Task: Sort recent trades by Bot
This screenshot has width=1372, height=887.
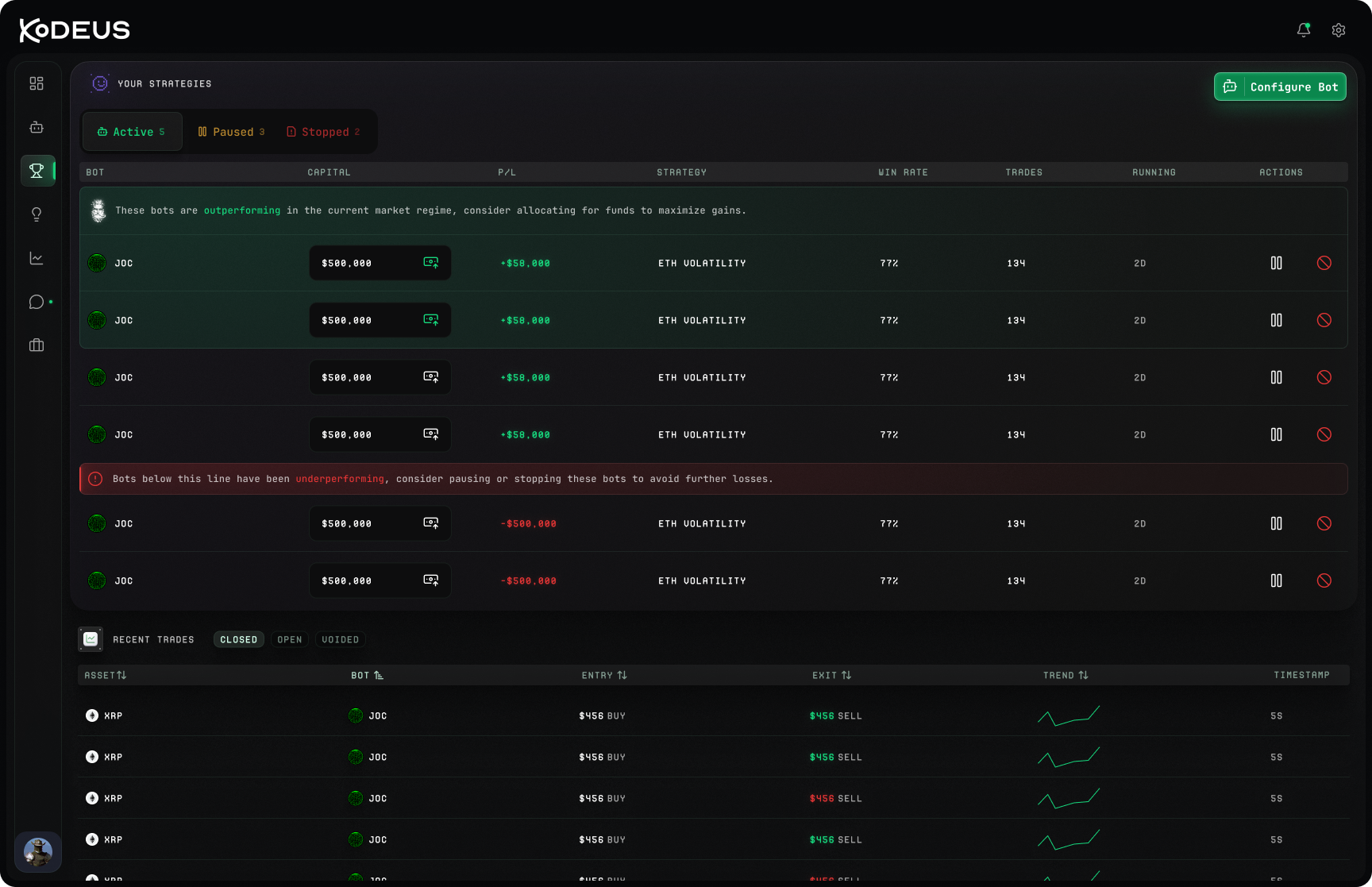Action: point(368,676)
